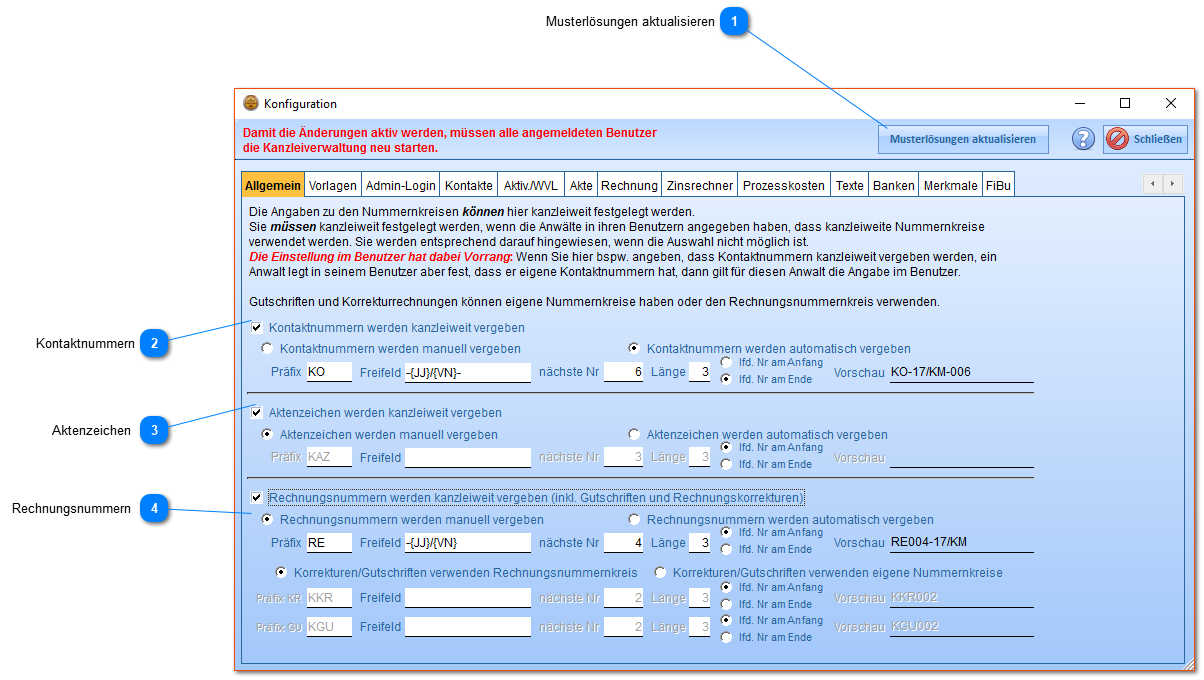
Task: Click the Aktenzeichen Präfix field KAZ
Action: (x=329, y=457)
